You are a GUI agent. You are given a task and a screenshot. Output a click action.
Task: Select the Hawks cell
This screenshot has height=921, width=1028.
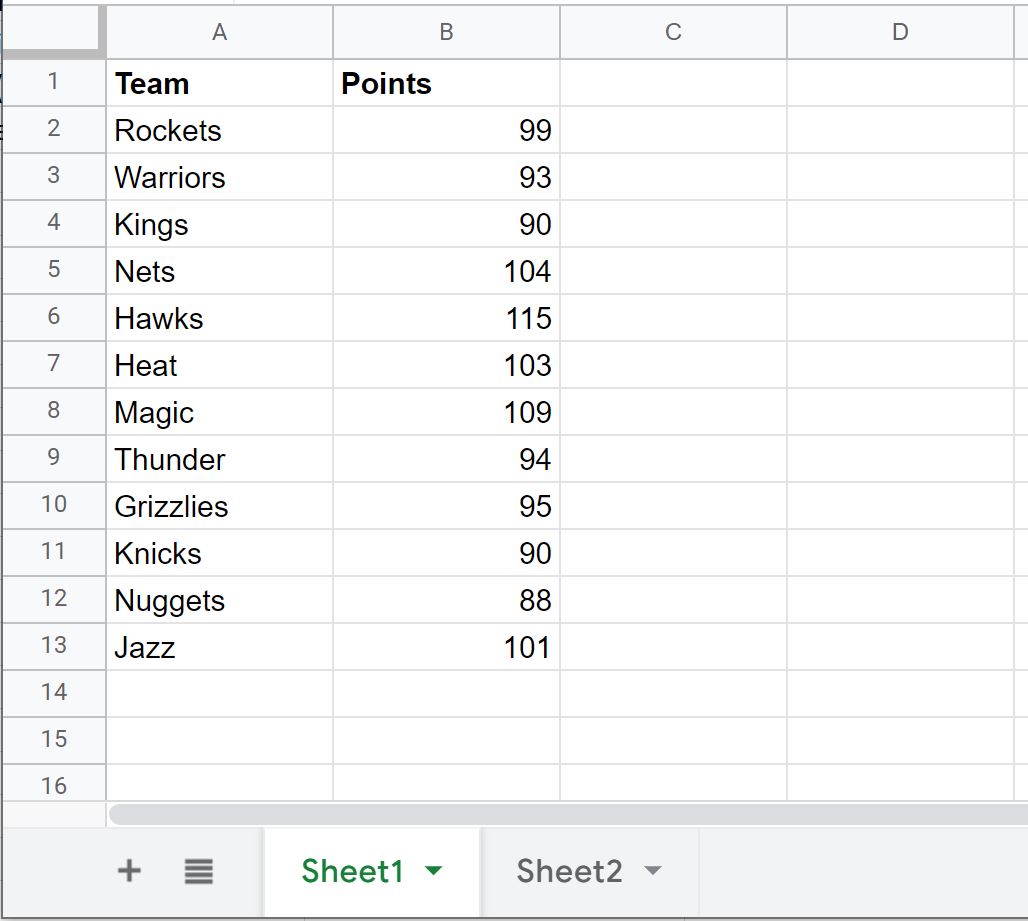pyautogui.click(x=220, y=318)
